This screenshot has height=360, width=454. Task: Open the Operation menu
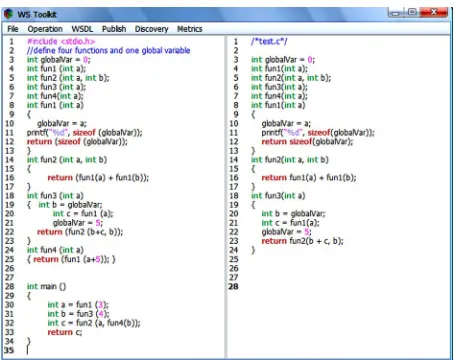pos(45,29)
